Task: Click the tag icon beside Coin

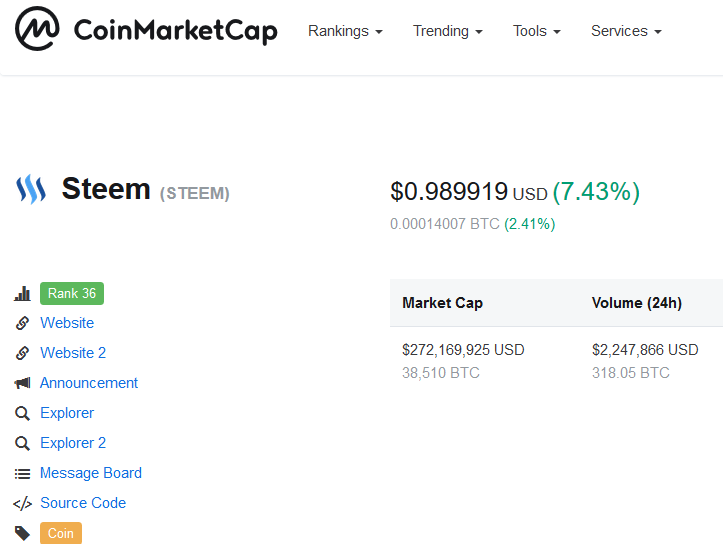Action: click(x=22, y=533)
